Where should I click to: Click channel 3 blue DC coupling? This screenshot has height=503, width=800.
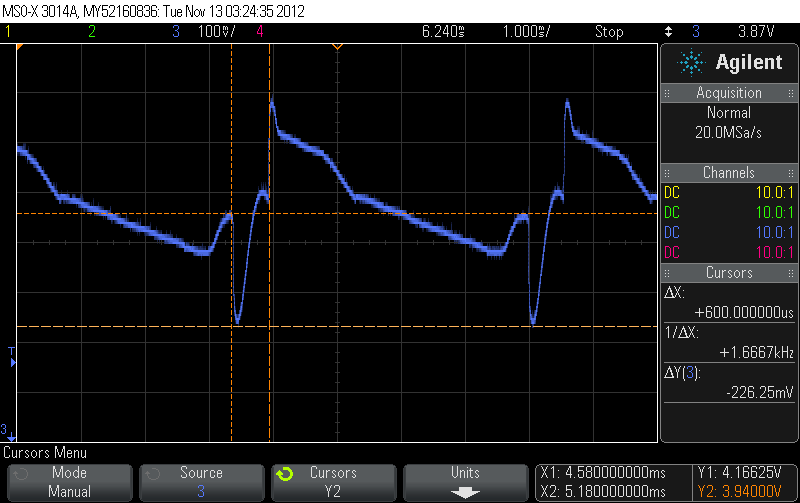(x=672, y=232)
